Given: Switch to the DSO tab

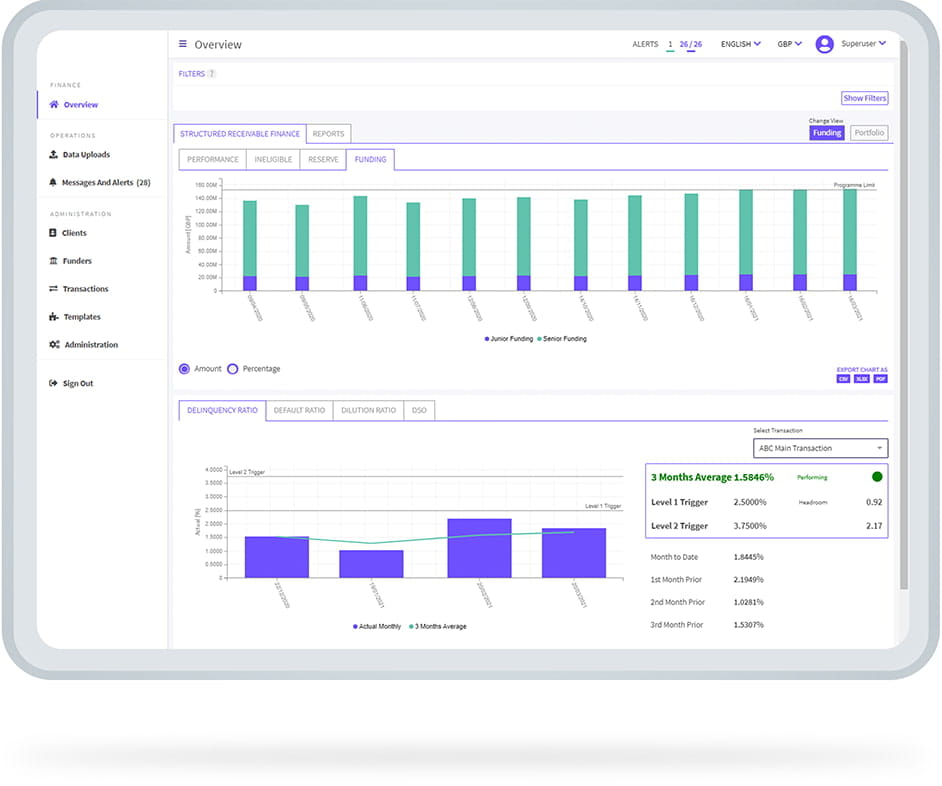Looking at the screenshot, I should click(x=419, y=410).
